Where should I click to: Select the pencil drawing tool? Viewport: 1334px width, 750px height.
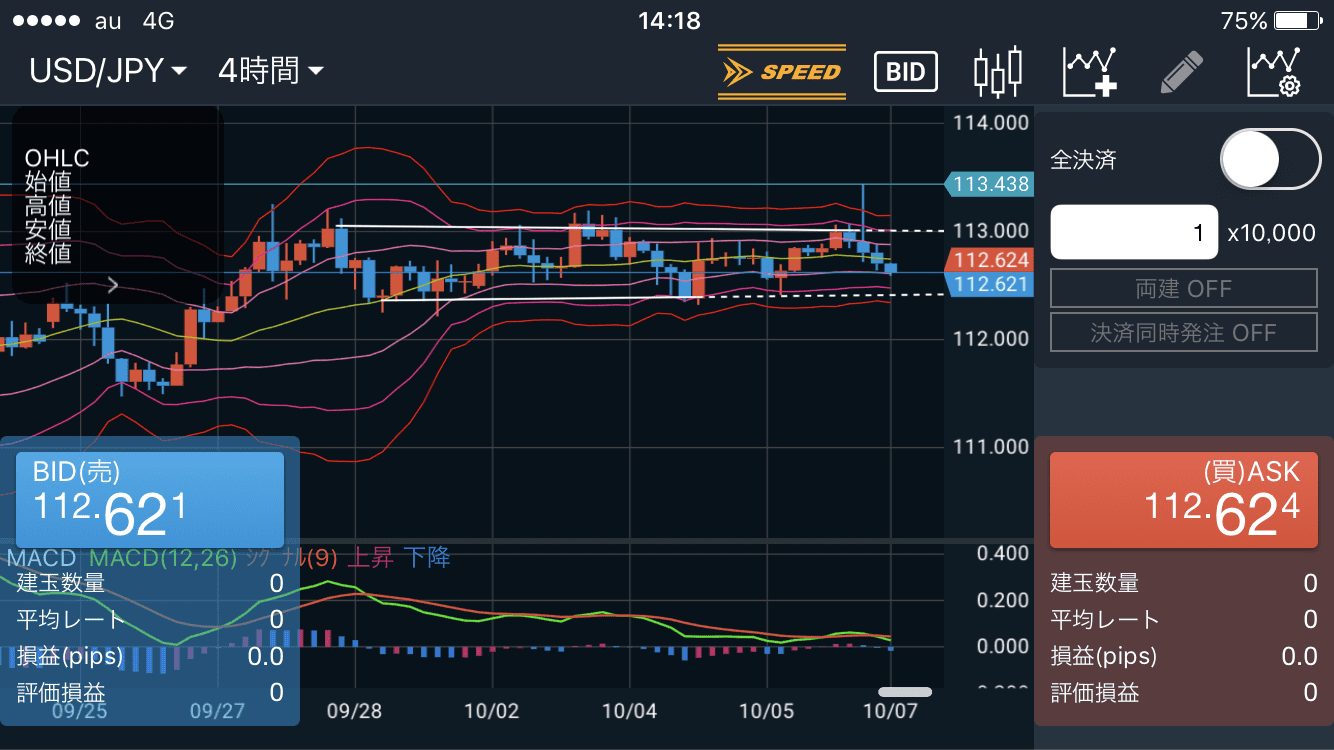coord(1181,72)
